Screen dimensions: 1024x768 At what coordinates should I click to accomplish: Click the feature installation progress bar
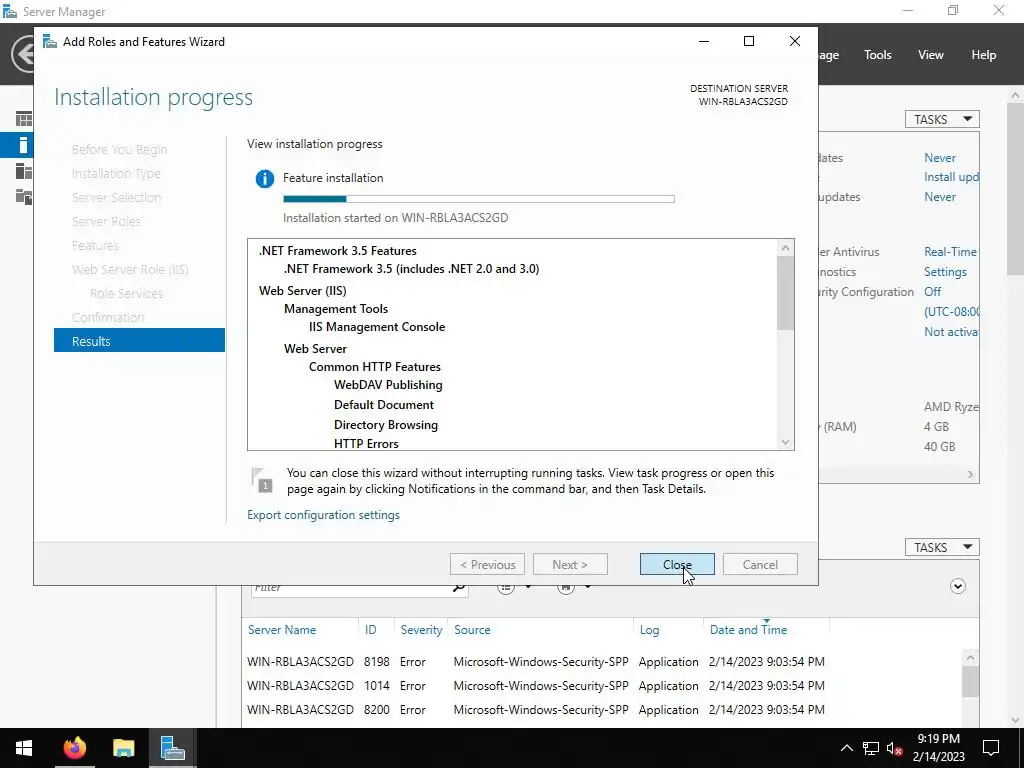coord(479,199)
